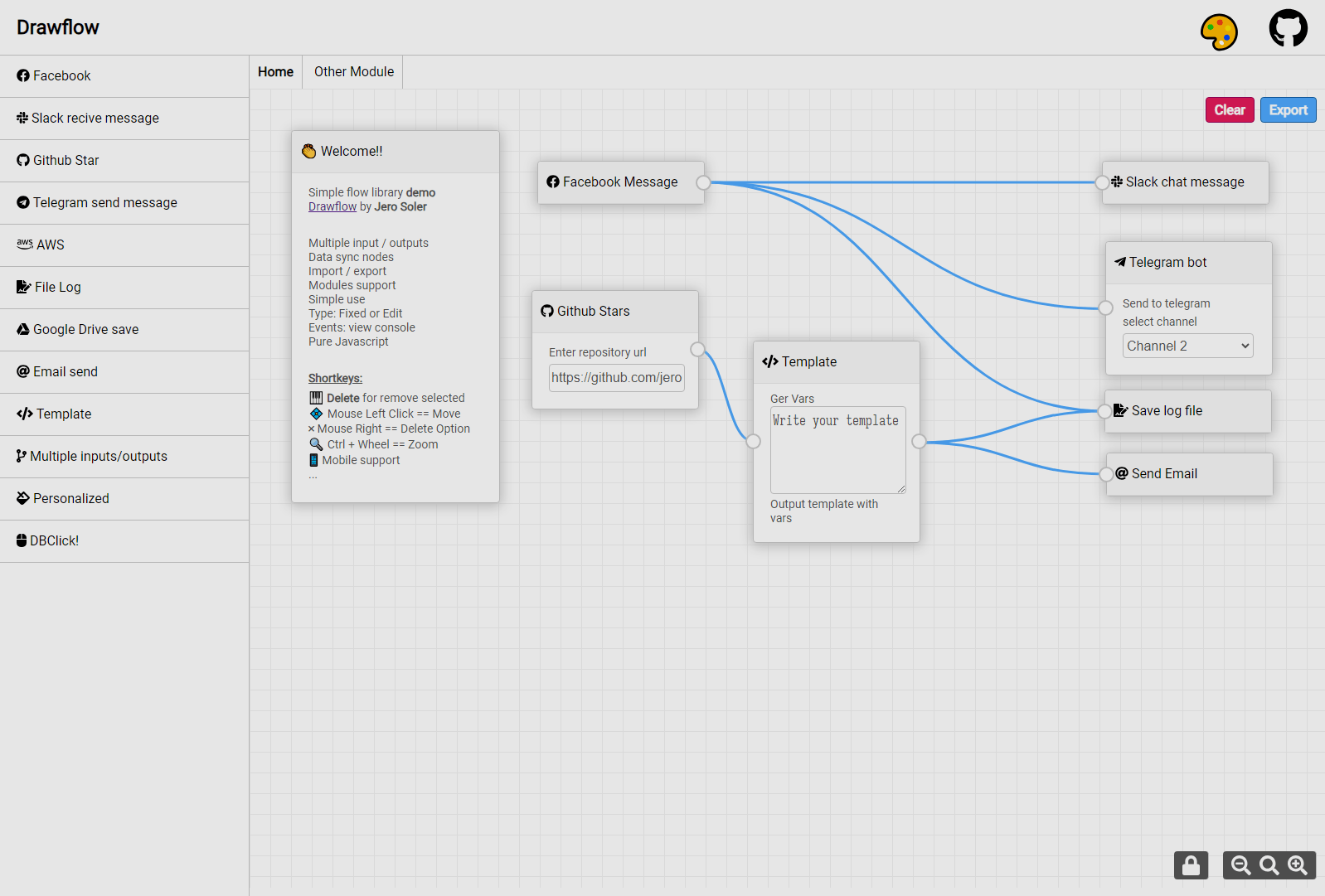Click the Write your template textarea
This screenshot has width=1325, height=896.
click(838, 450)
